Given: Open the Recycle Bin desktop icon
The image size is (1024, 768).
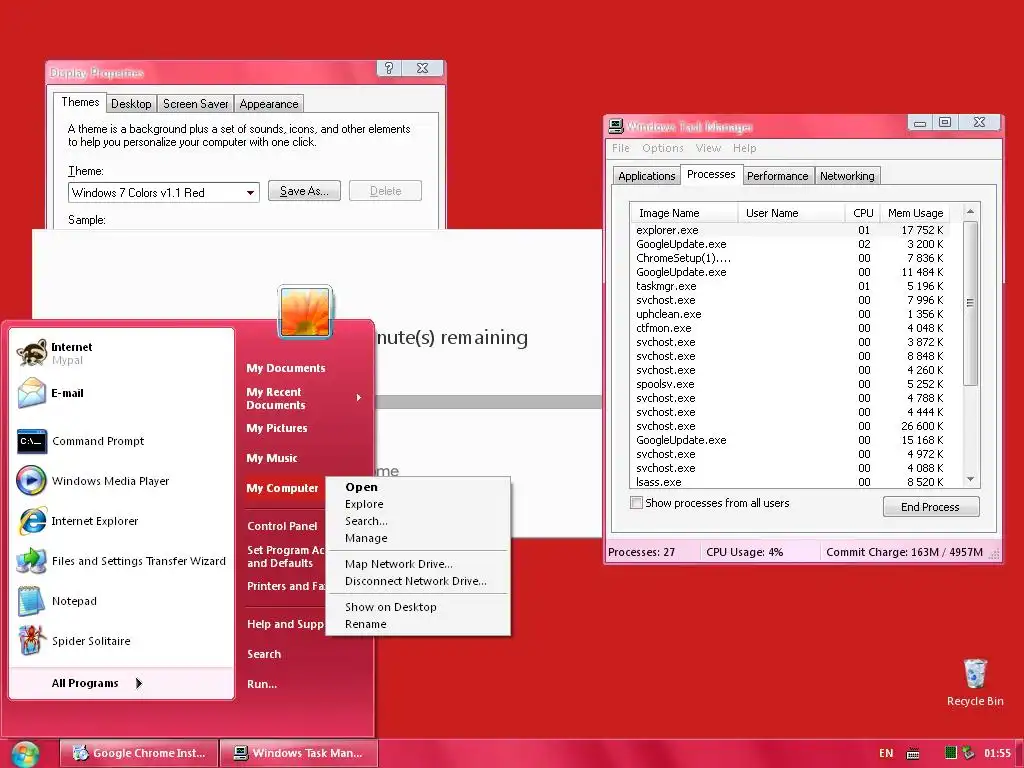Looking at the screenshot, I should click(x=975, y=674).
